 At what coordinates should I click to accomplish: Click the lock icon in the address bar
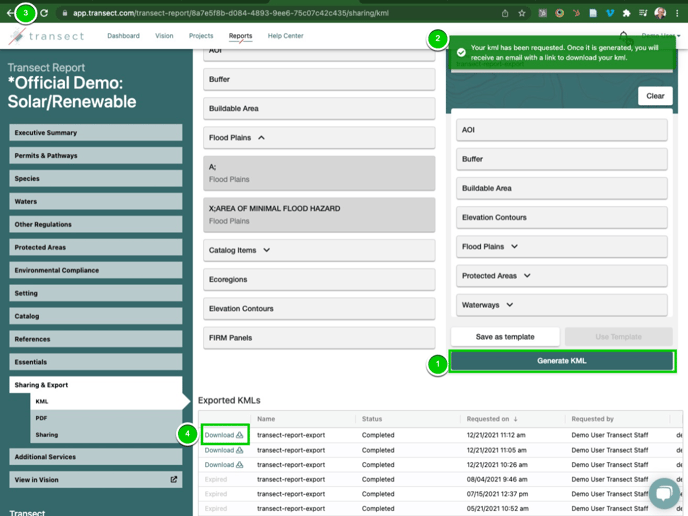tap(64, 13)
